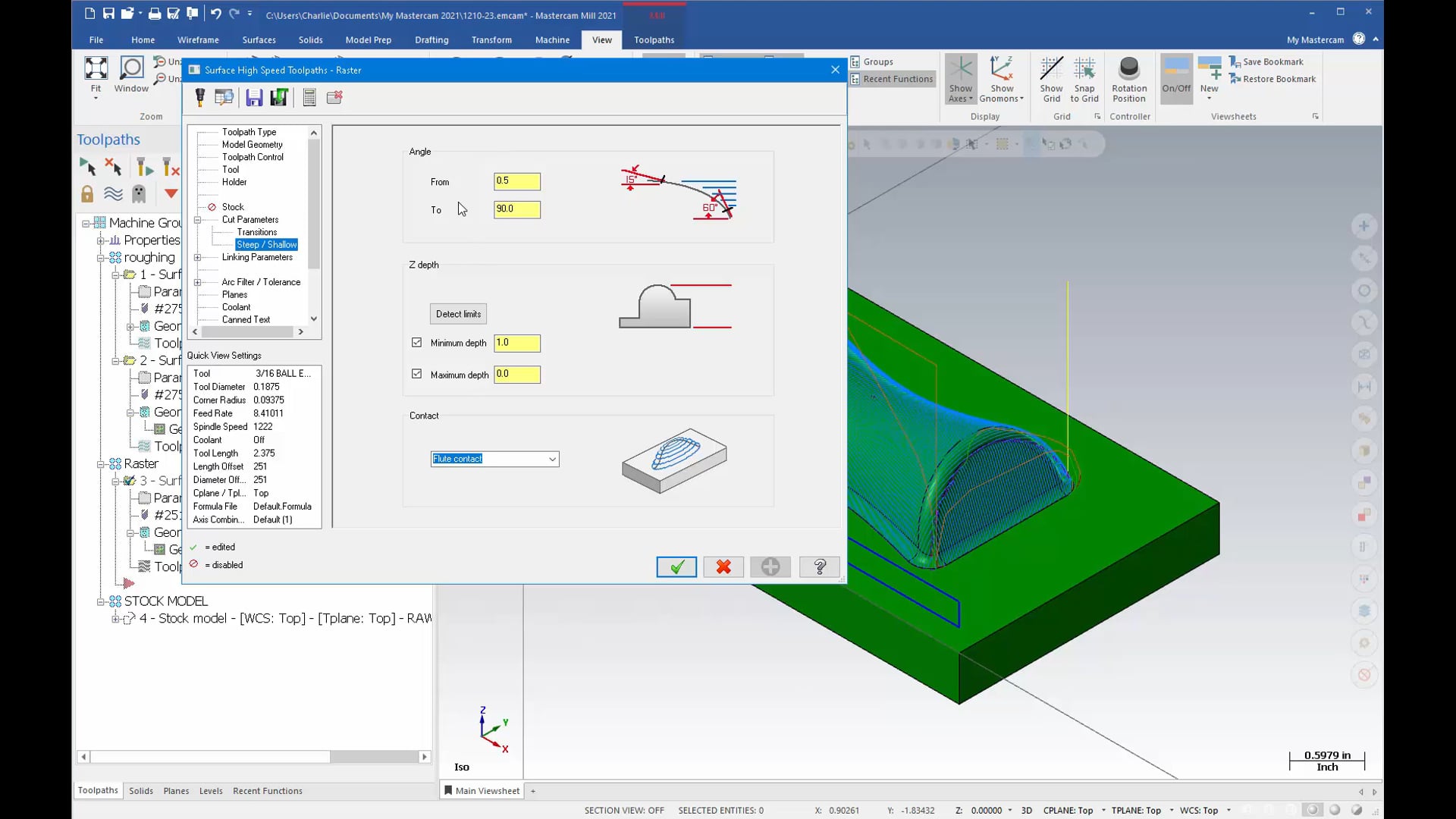Screen dimensions: 1456x819
Task: Toggle Minimum depth checkbox on
Action: click(416, 342)
